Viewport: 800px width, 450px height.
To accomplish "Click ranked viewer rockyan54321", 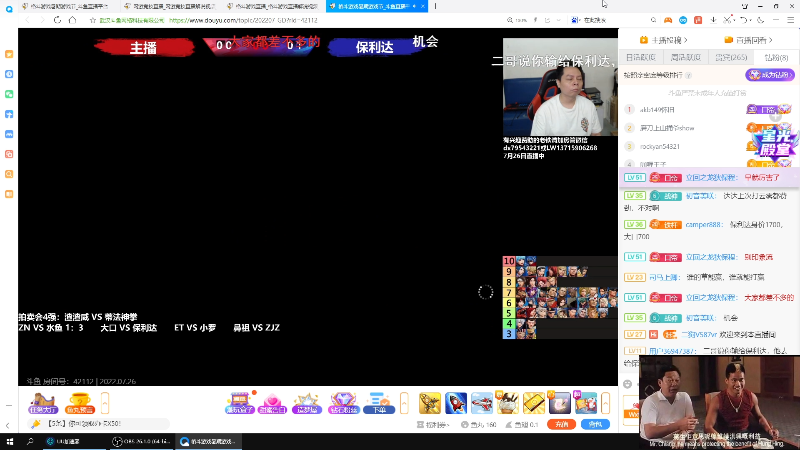I will click(x=660, y=146).
